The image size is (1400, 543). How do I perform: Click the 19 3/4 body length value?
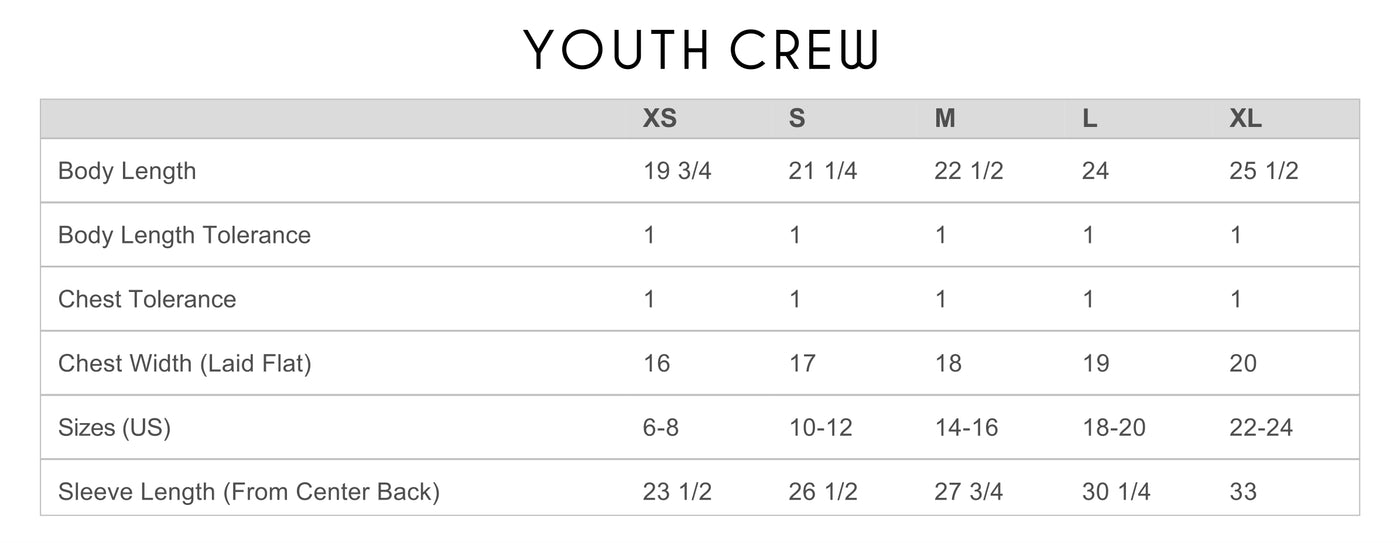(x=677, y=171)
